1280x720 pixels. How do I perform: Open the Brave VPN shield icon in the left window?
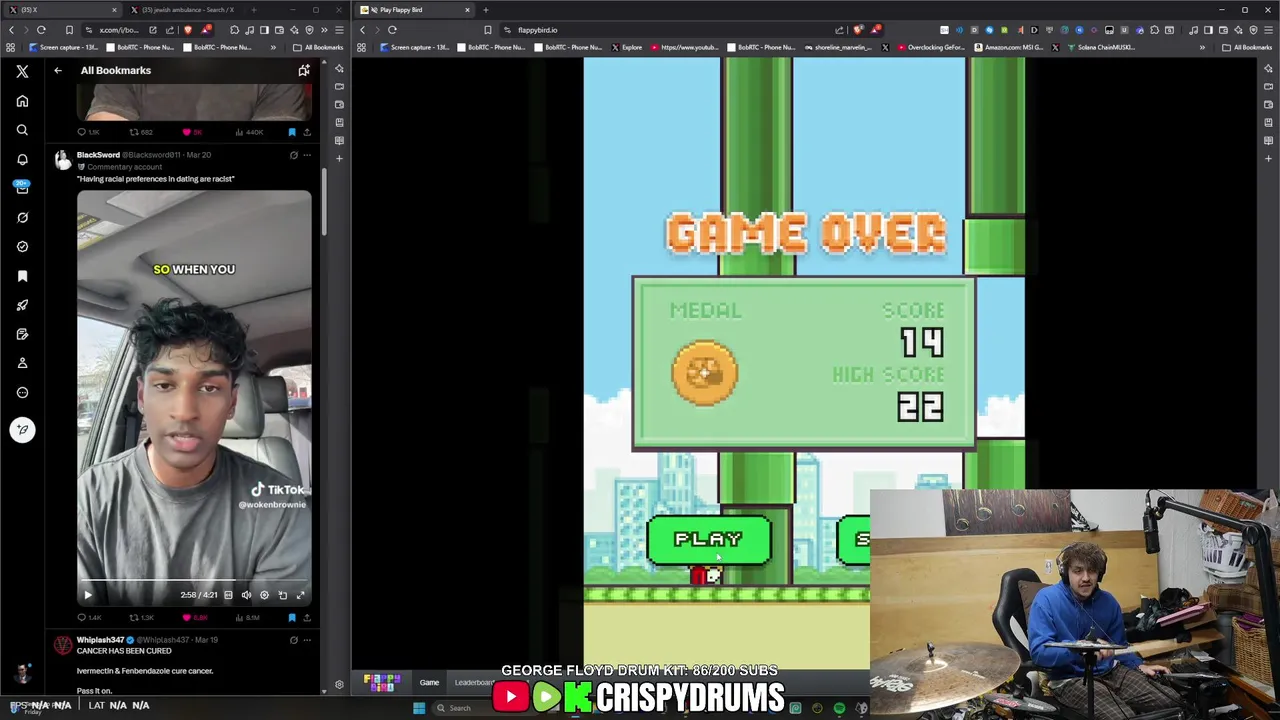[310, 30]
